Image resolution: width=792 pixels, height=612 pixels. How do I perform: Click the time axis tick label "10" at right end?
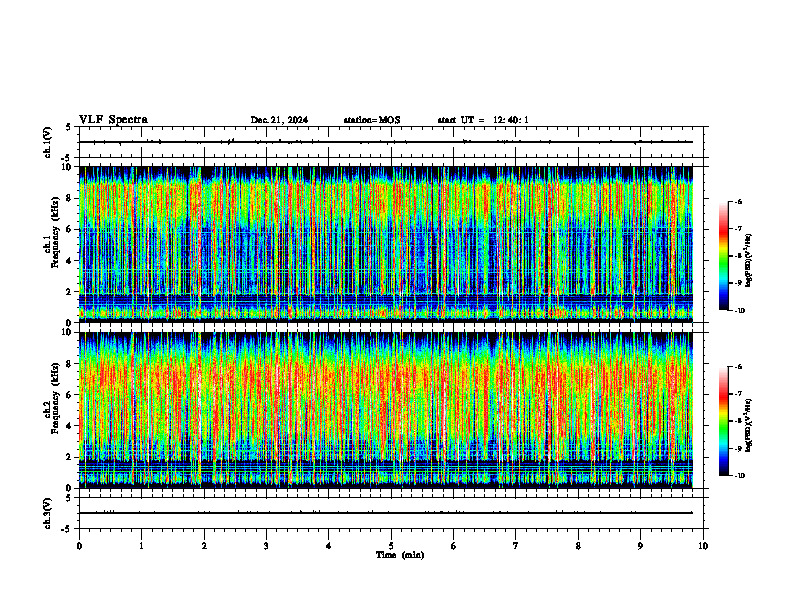click(x=703, y=546)
